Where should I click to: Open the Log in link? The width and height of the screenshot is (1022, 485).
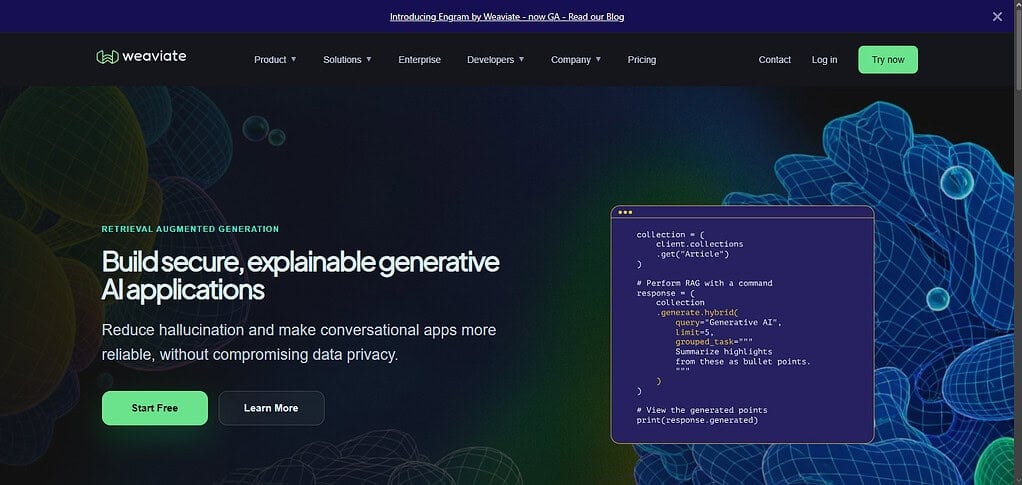[x=825, y=59]
